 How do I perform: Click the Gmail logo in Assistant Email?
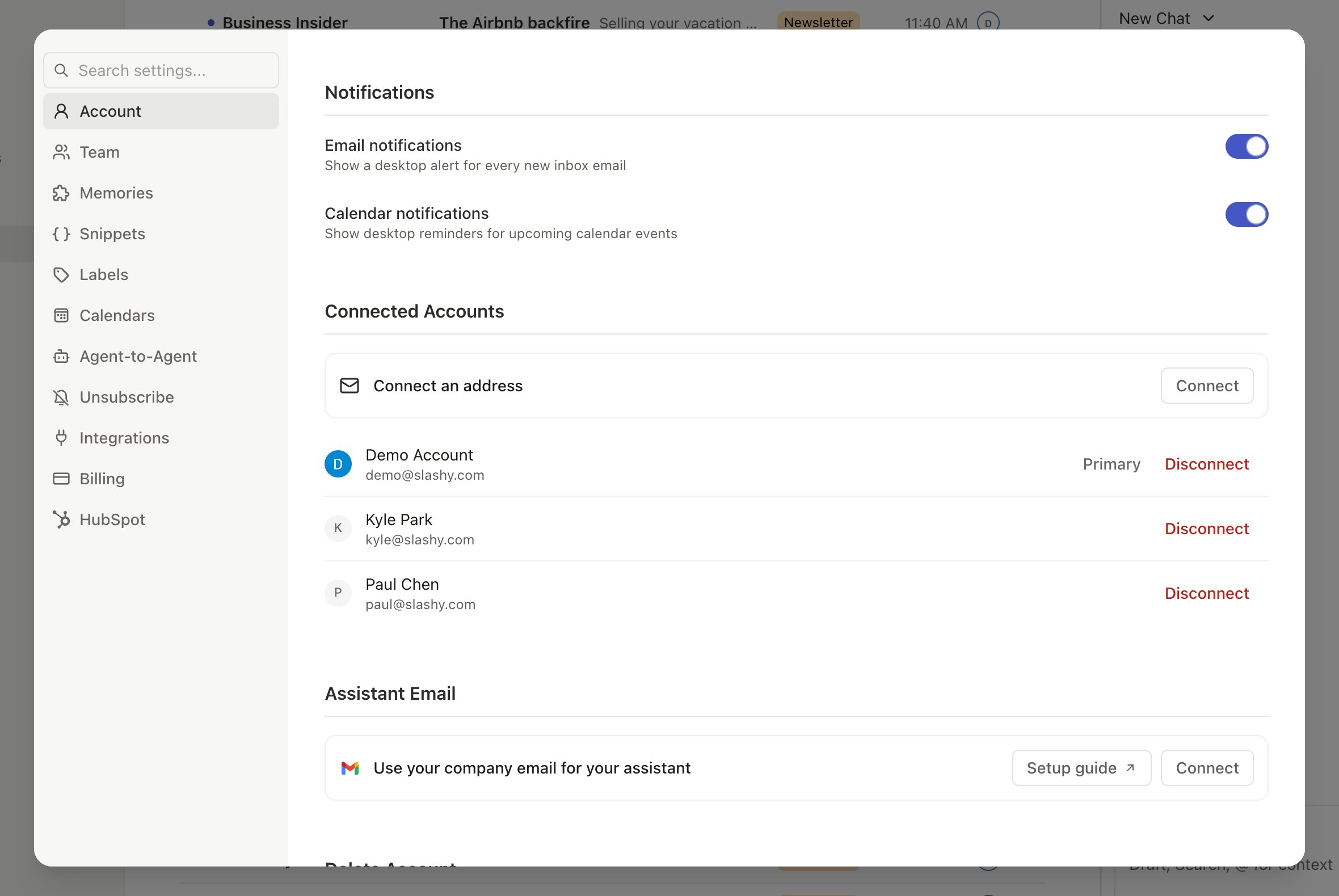click(350, 768)
